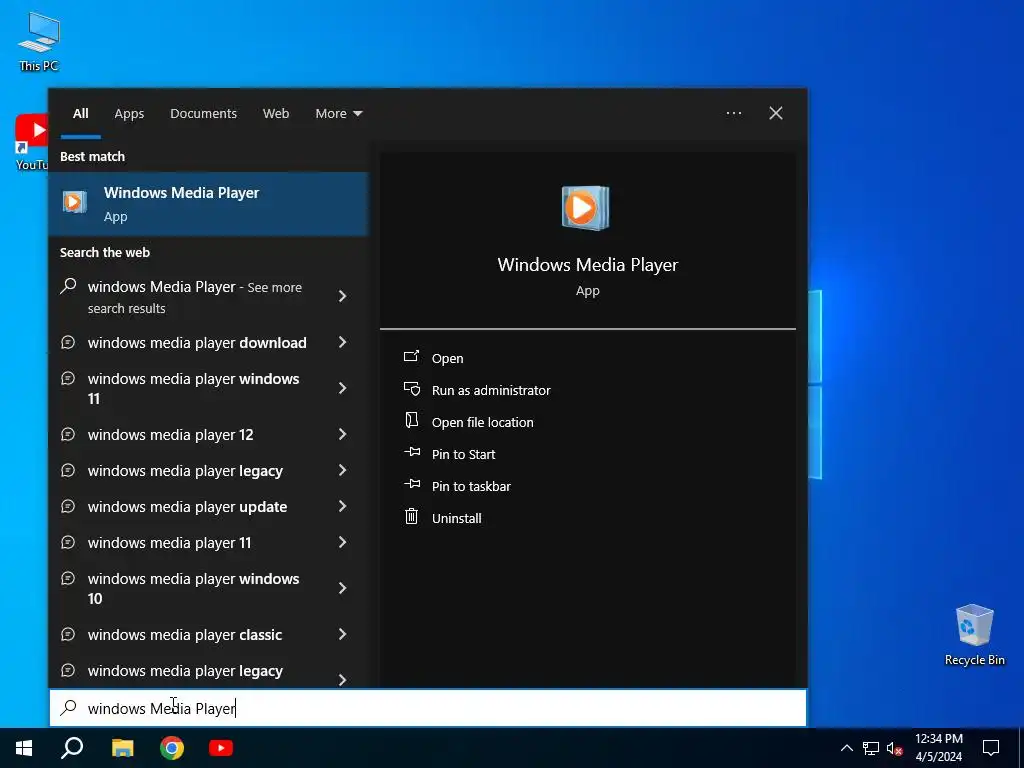1024x768 pixels.
Task: Click chat icon beside 'windows media player 12'
Action: tap(68, 434)
